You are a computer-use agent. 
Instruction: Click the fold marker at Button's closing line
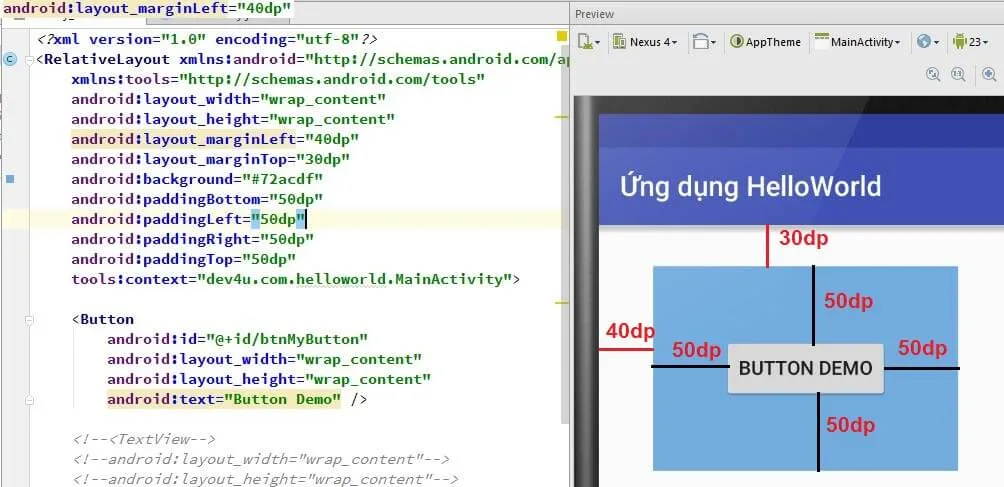[29, 400]
